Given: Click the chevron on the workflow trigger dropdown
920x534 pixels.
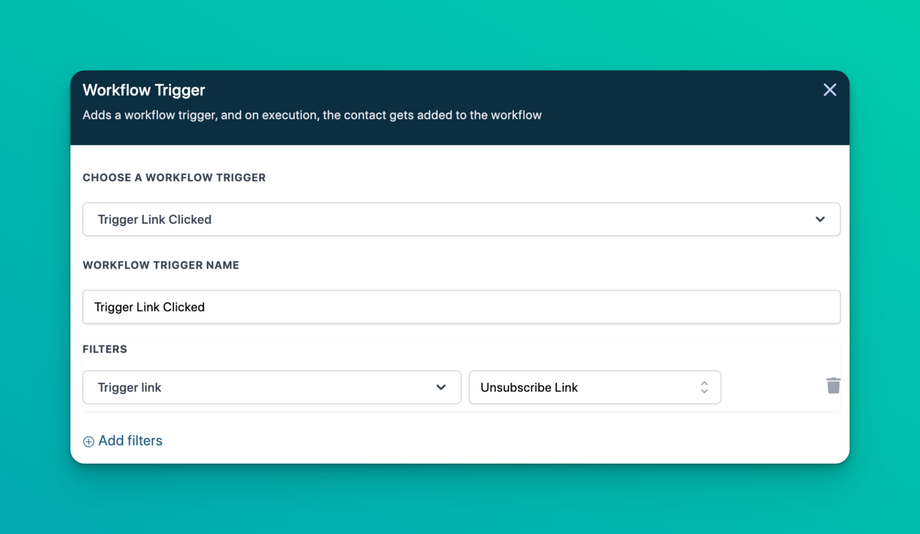Looking at the screenshot, I should pos(820,219).
